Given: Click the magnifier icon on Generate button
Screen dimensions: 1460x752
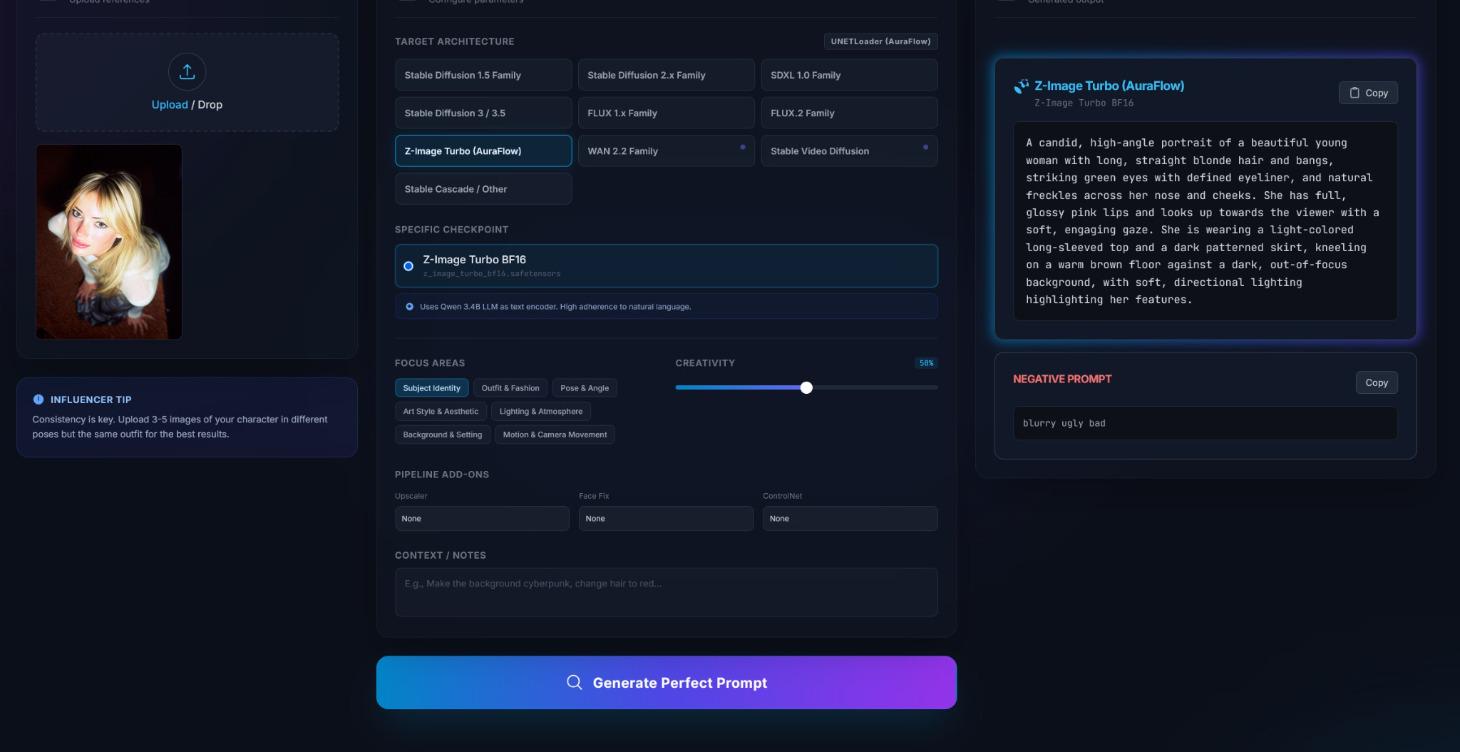Looking at the screenshot, I should (x=574, y=682).
